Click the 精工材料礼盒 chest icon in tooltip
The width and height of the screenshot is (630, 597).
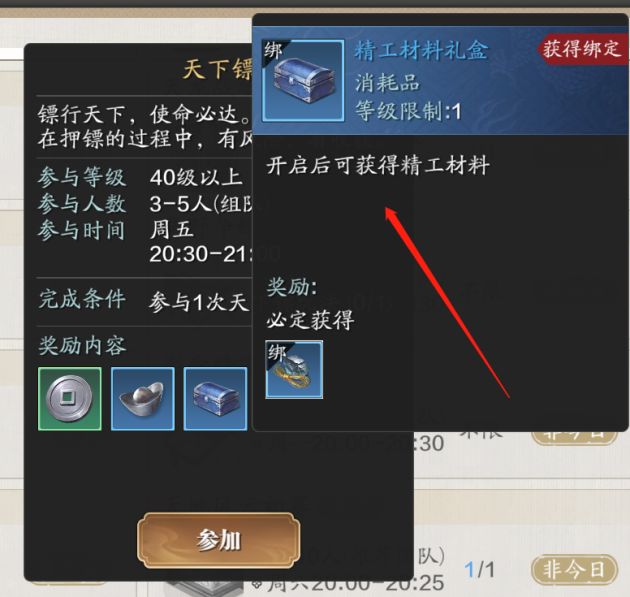click(303, 80)
